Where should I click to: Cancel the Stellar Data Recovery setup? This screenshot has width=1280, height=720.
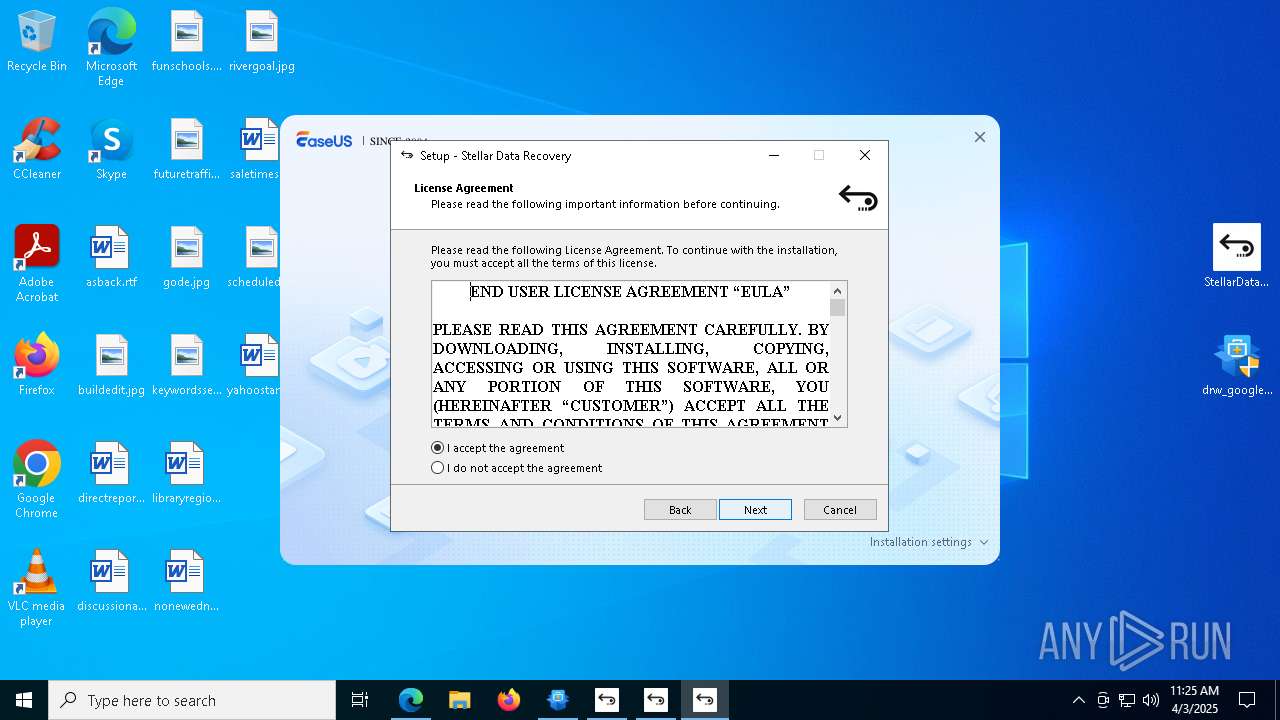point(840,510)
